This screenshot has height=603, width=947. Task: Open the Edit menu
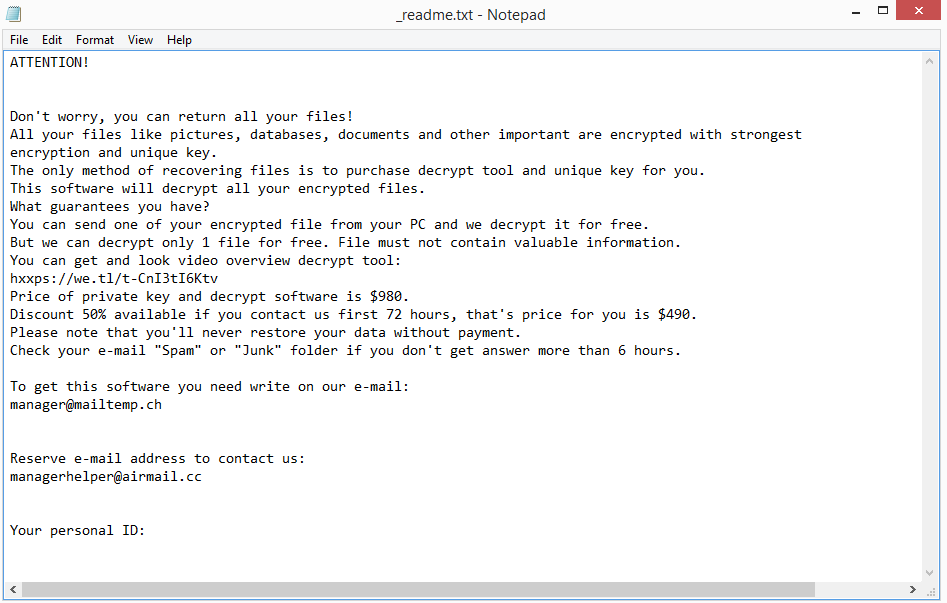(x=52, y=40)
